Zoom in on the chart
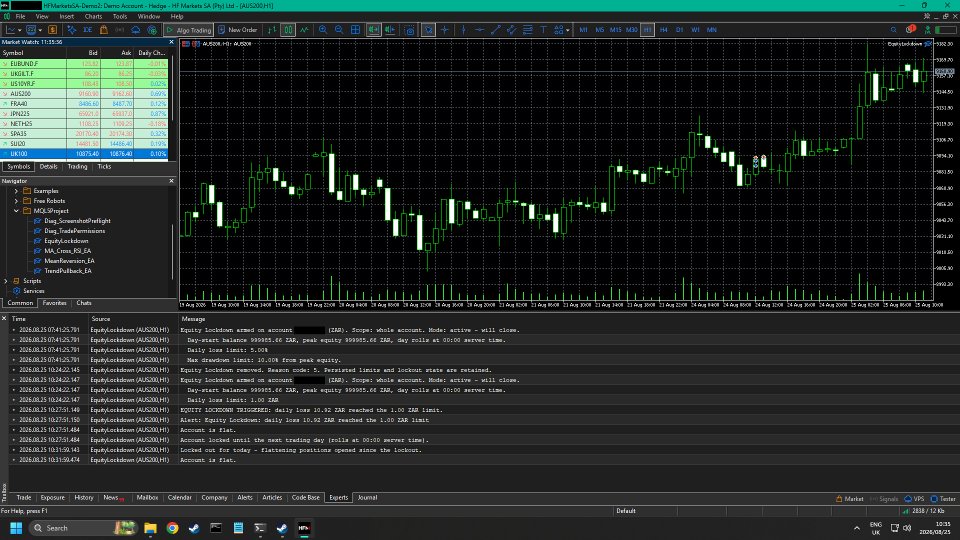This screenshot has height=540, width=960. (323, 29)
